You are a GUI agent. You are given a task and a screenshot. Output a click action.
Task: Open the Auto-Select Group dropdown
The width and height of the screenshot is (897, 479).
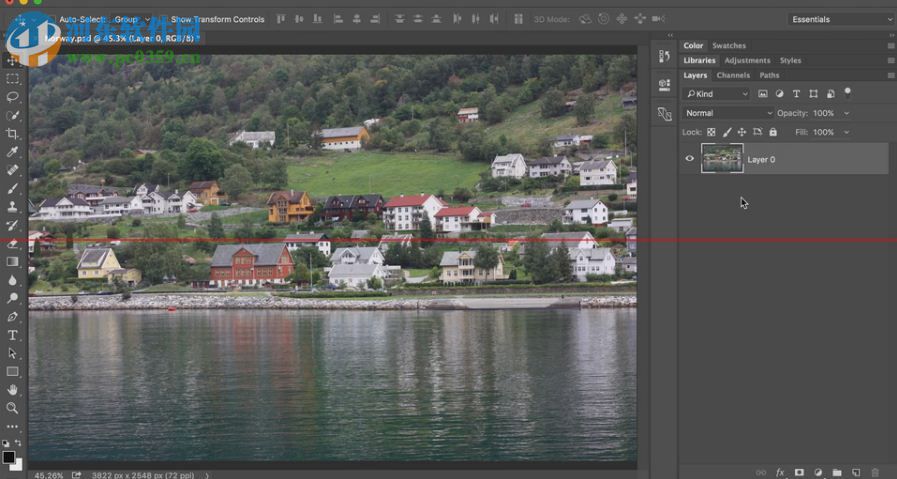point(132,19)
